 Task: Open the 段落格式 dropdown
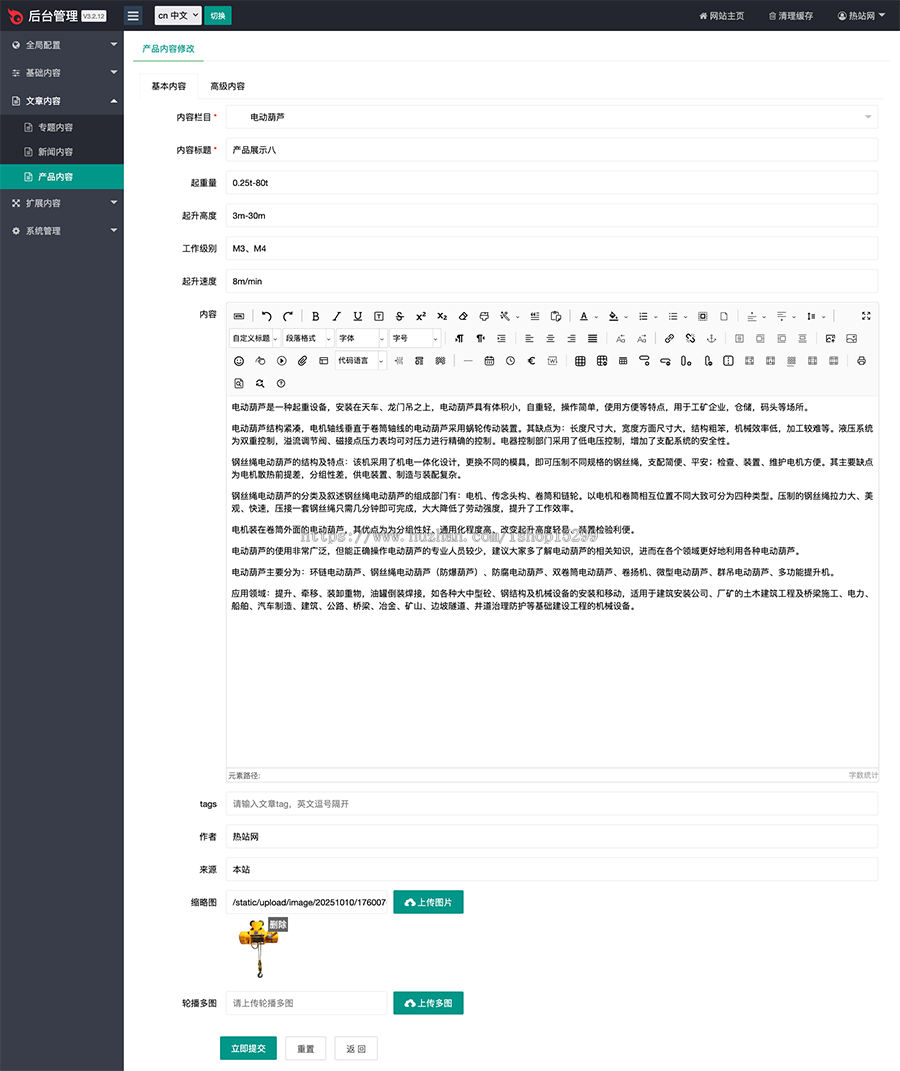pyautogui.click(x=308, y=338)
